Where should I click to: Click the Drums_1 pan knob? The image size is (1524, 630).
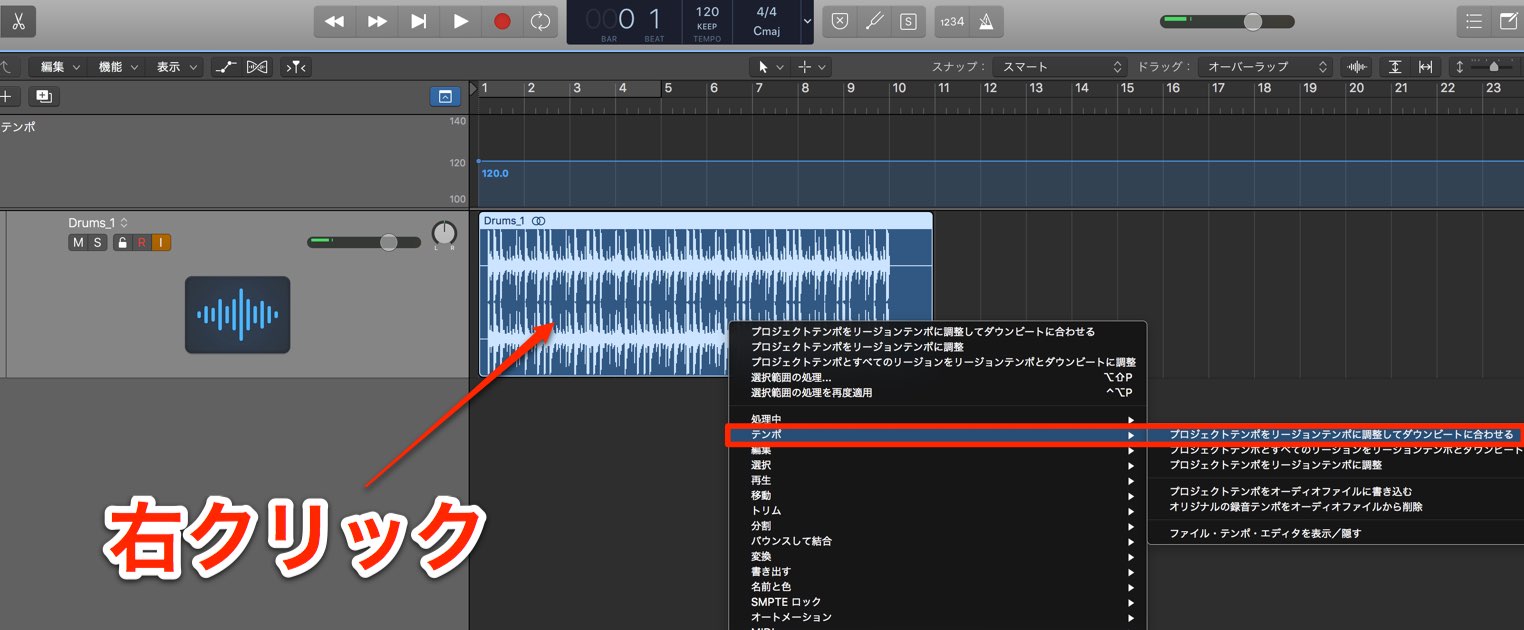click(443, 234)
